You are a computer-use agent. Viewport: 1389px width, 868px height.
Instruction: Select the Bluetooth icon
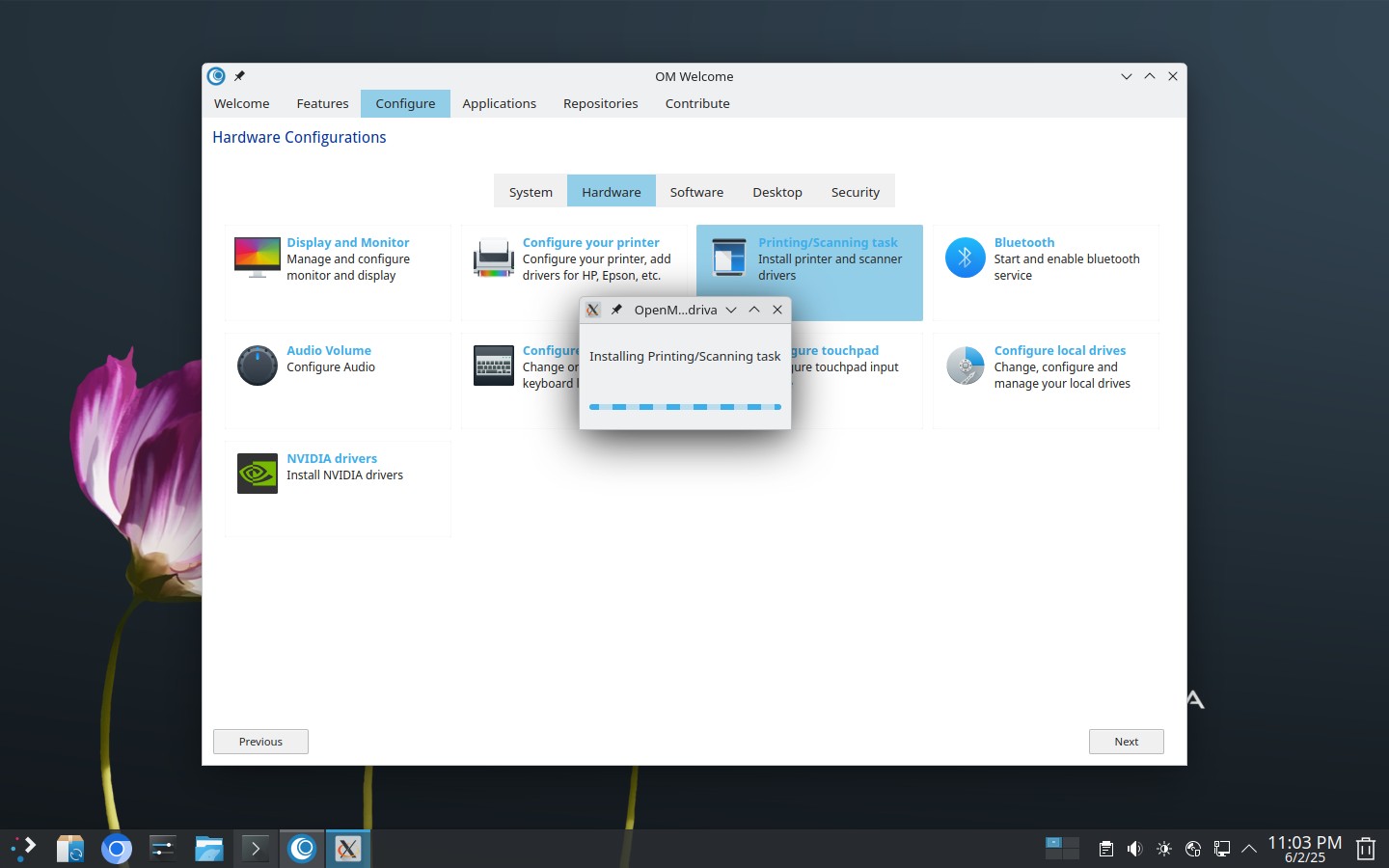(965, 258)
